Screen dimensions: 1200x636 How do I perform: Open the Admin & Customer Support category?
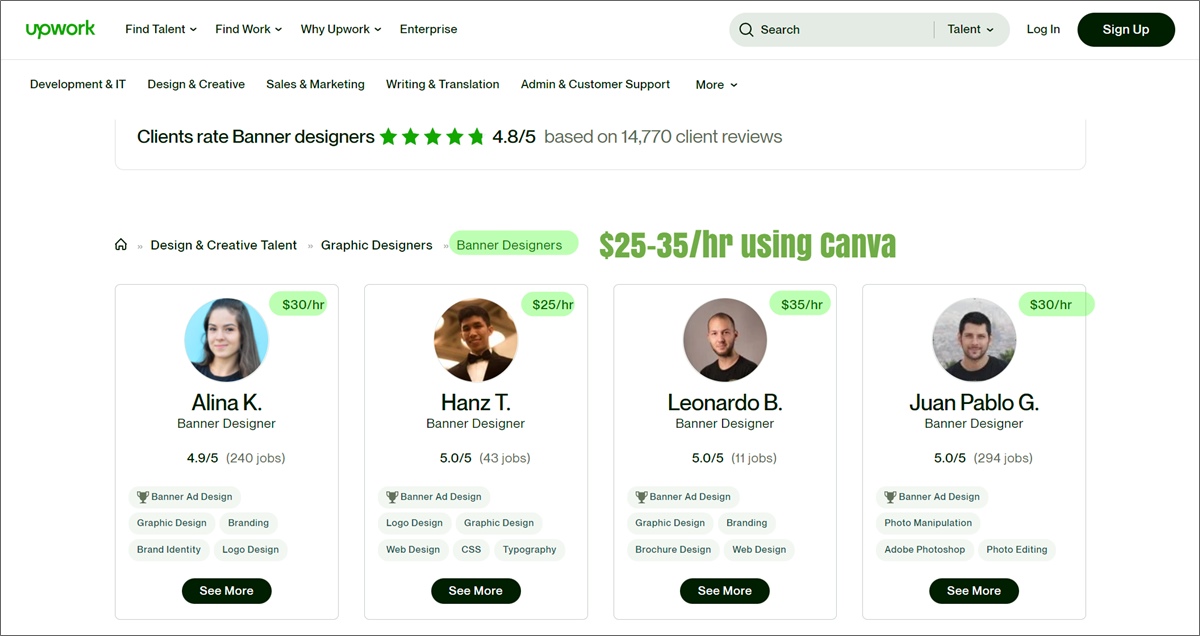[x=595, y=85]
